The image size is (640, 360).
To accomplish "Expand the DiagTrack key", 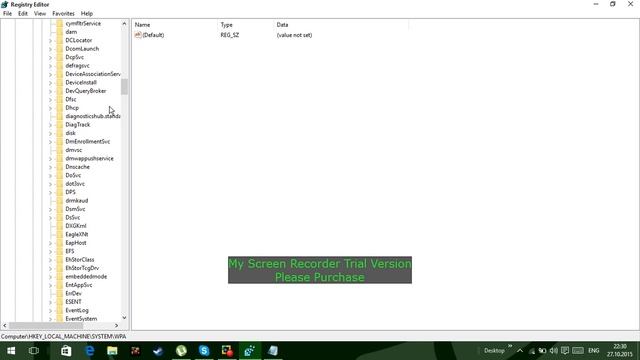I will coord(51,125).
